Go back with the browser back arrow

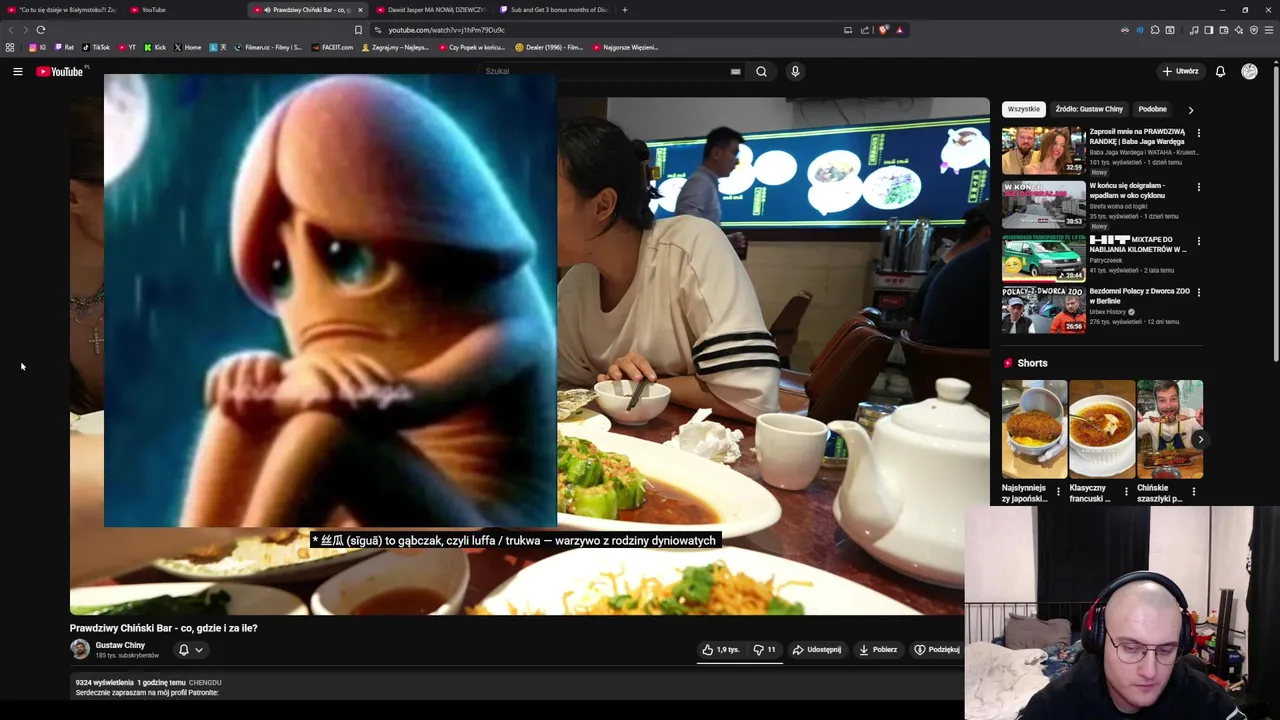coord(11,30)
